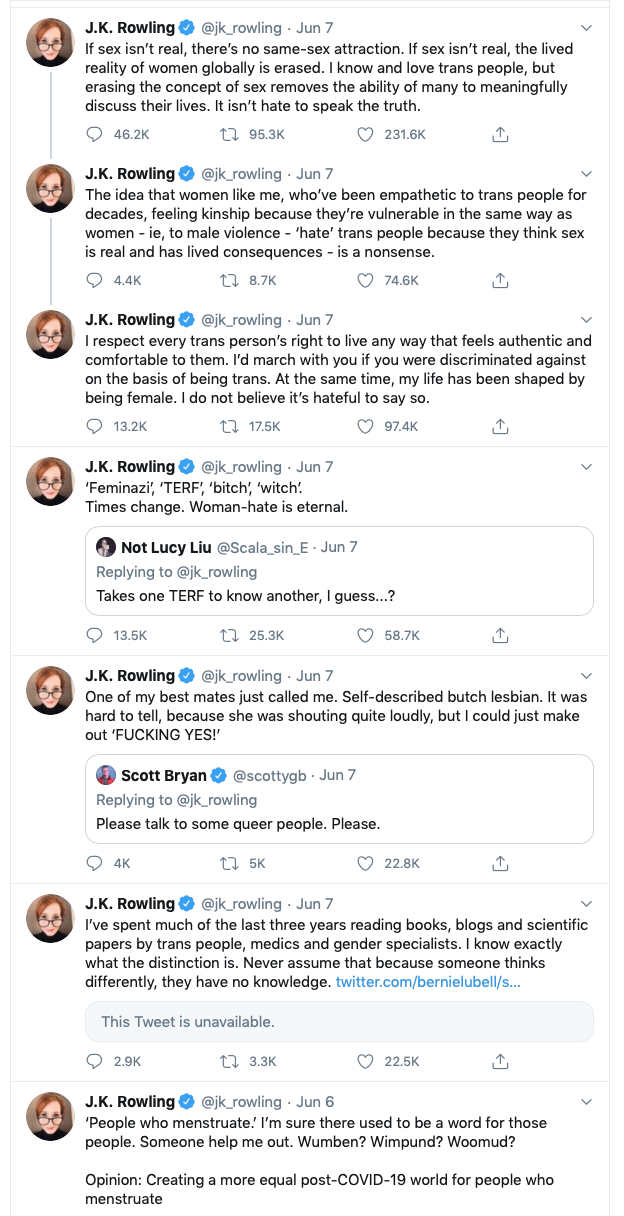This screenshot has width=624, height=1216.
Task: Open the twitter.com/bernielubell link
Action: (427, 982)
